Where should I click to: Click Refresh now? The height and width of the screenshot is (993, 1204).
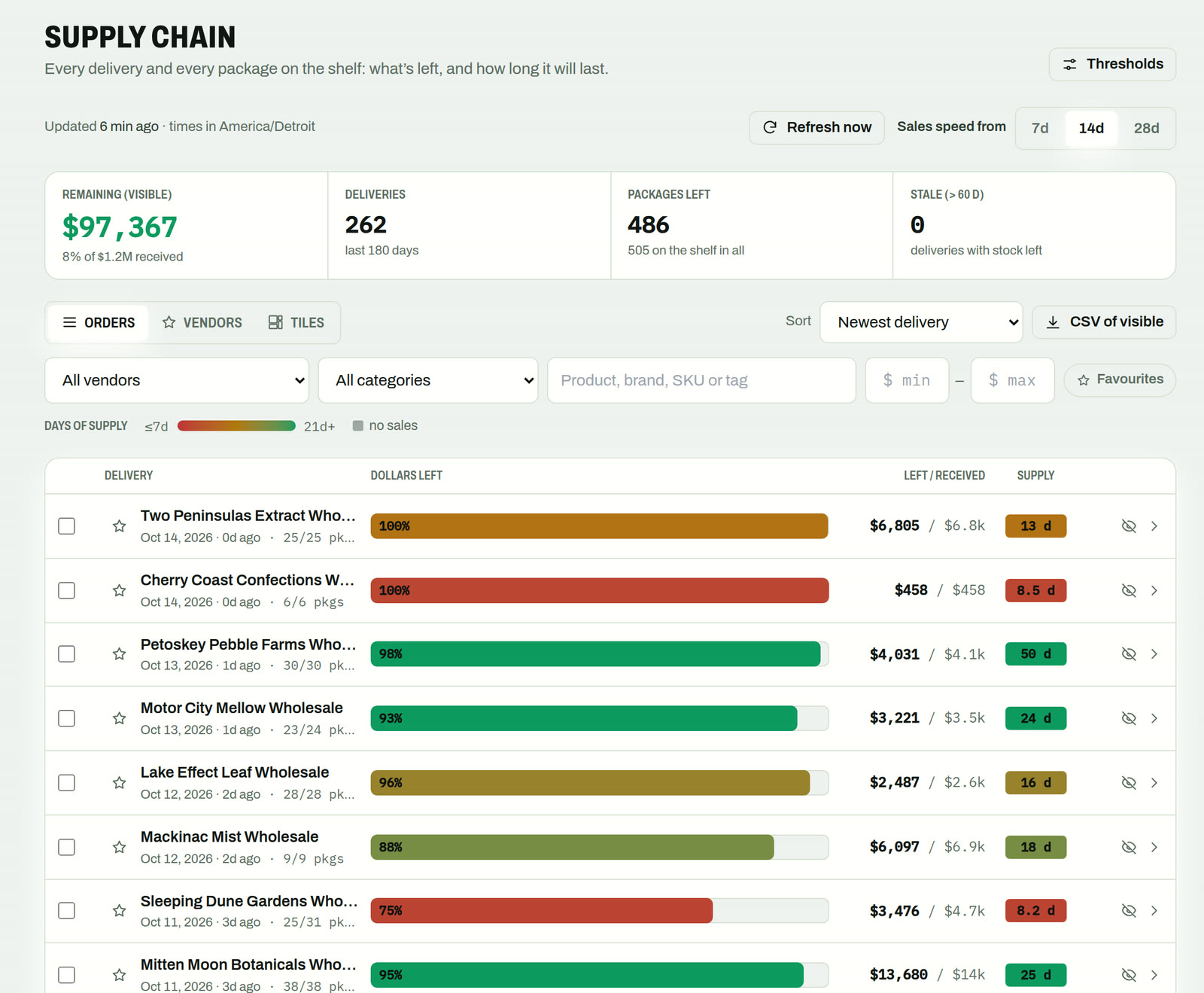(816, 128)
